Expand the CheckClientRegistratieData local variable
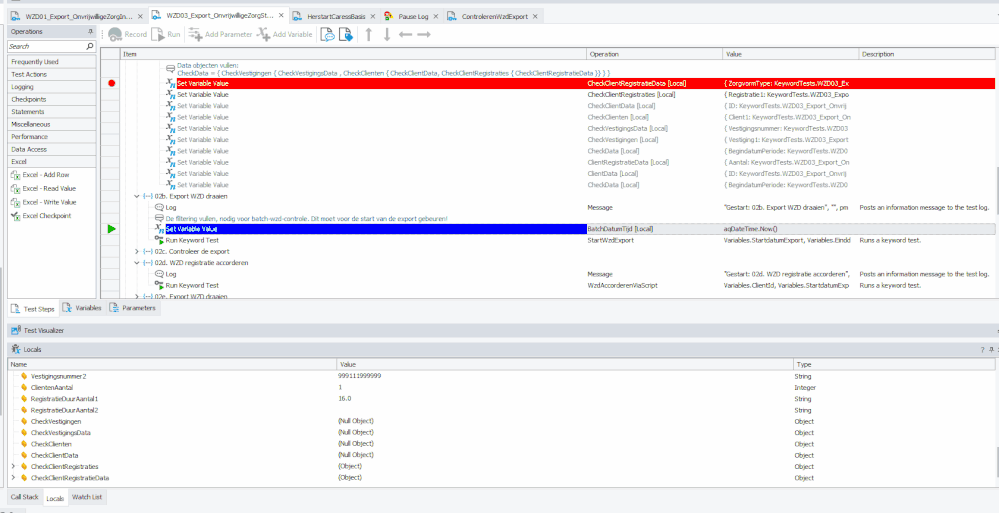Image resolution: width=999 pixels, height=513 pixels. [x=13, y=478]
